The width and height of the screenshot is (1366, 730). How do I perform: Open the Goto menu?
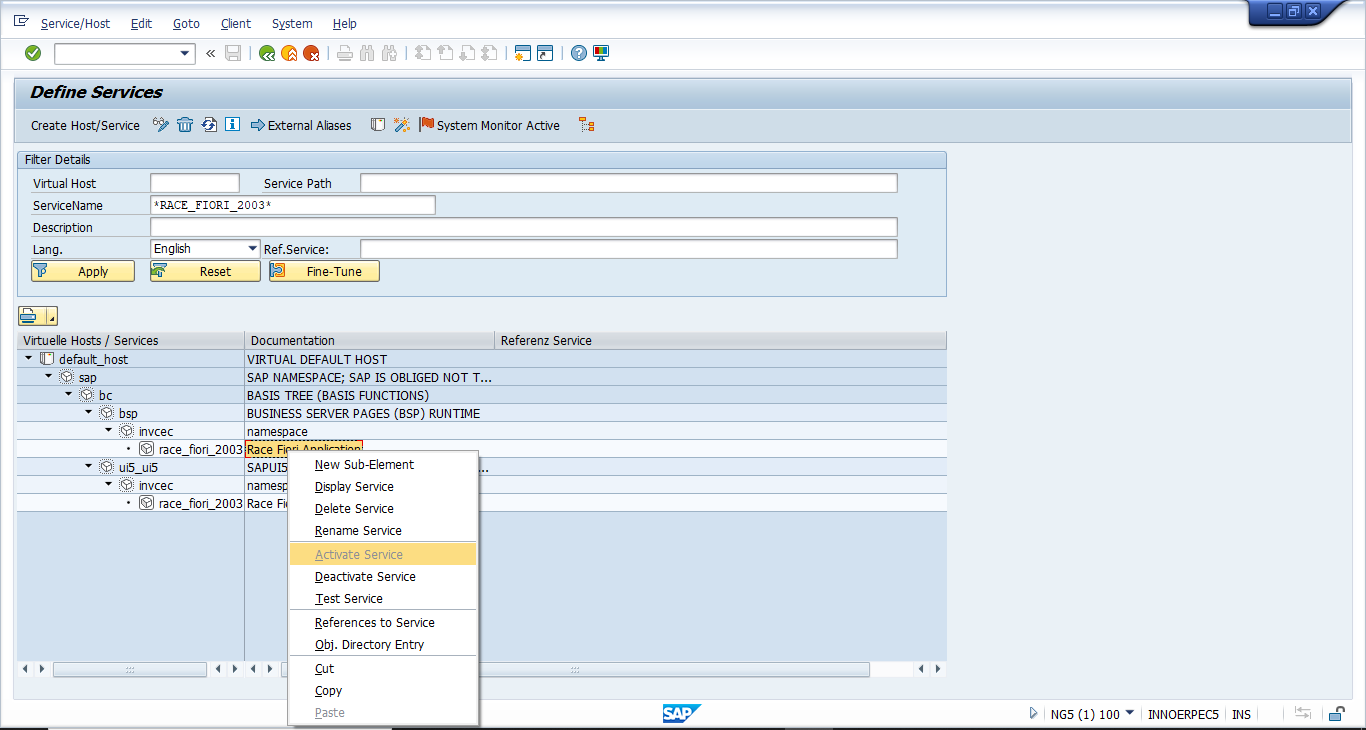pyautogui.click(x=186, y=23)
